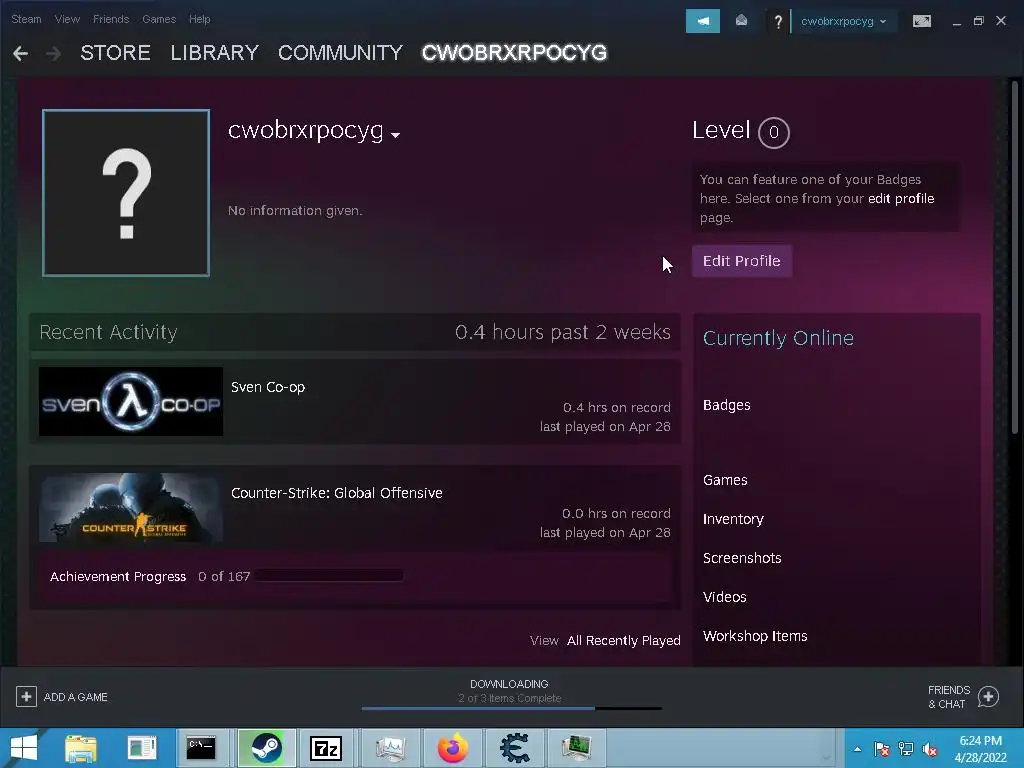Click the muted volume tray icon
This screenshot has height=768, width=1024.
[930, 749]
